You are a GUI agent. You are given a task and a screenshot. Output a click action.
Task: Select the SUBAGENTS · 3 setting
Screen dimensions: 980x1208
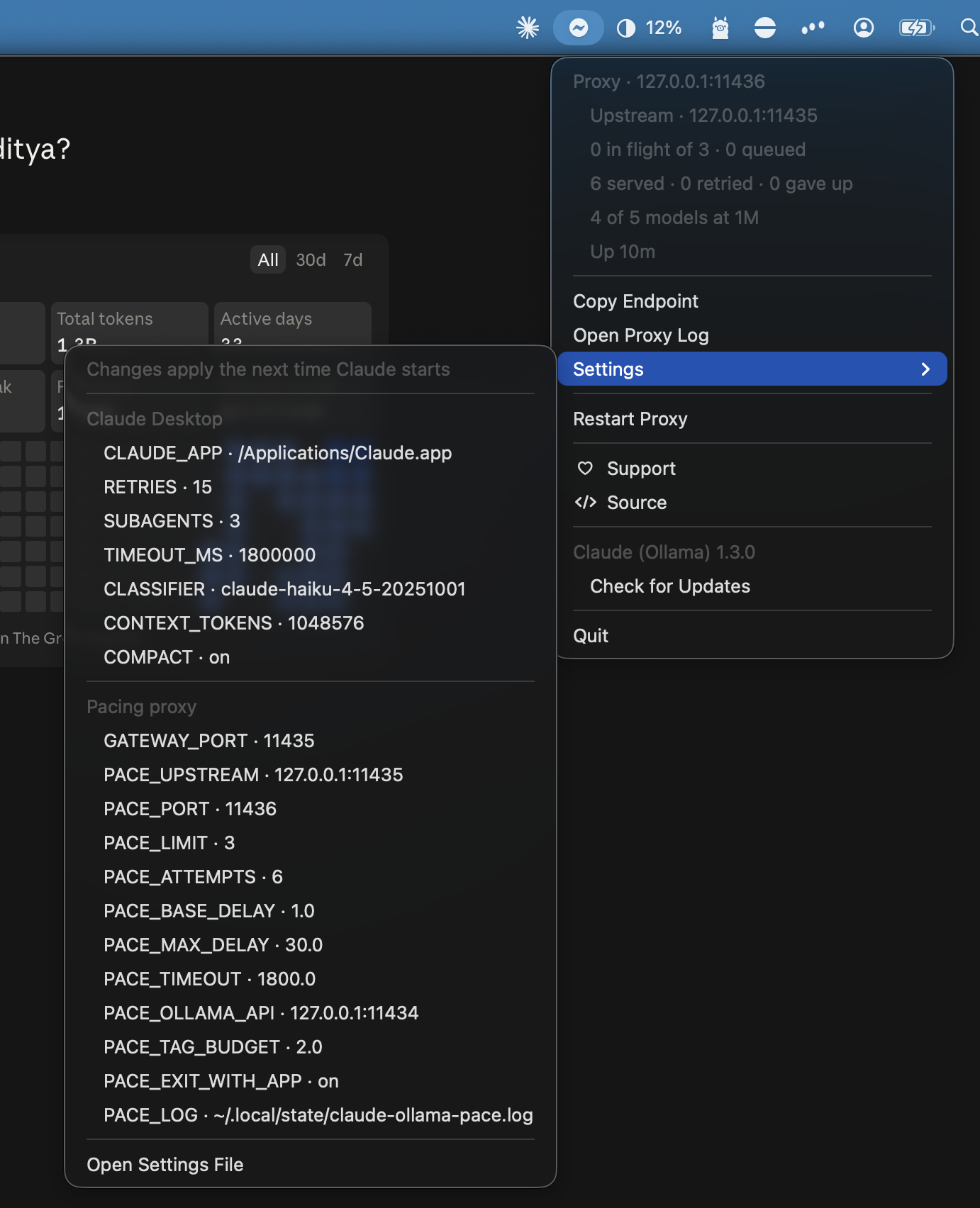click(x=311, y=520)
